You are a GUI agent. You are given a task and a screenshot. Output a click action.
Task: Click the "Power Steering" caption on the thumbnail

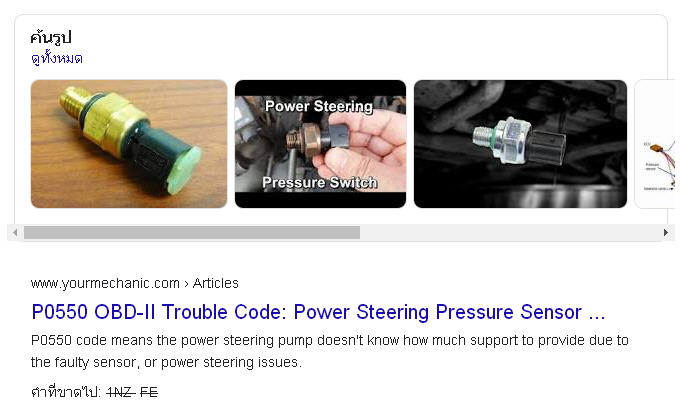[319, 106]
